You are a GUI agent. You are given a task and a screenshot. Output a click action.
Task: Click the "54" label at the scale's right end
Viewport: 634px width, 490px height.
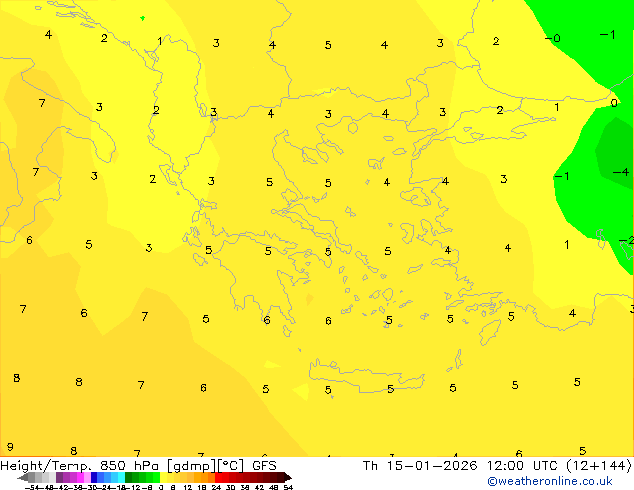tap(289, 488)
